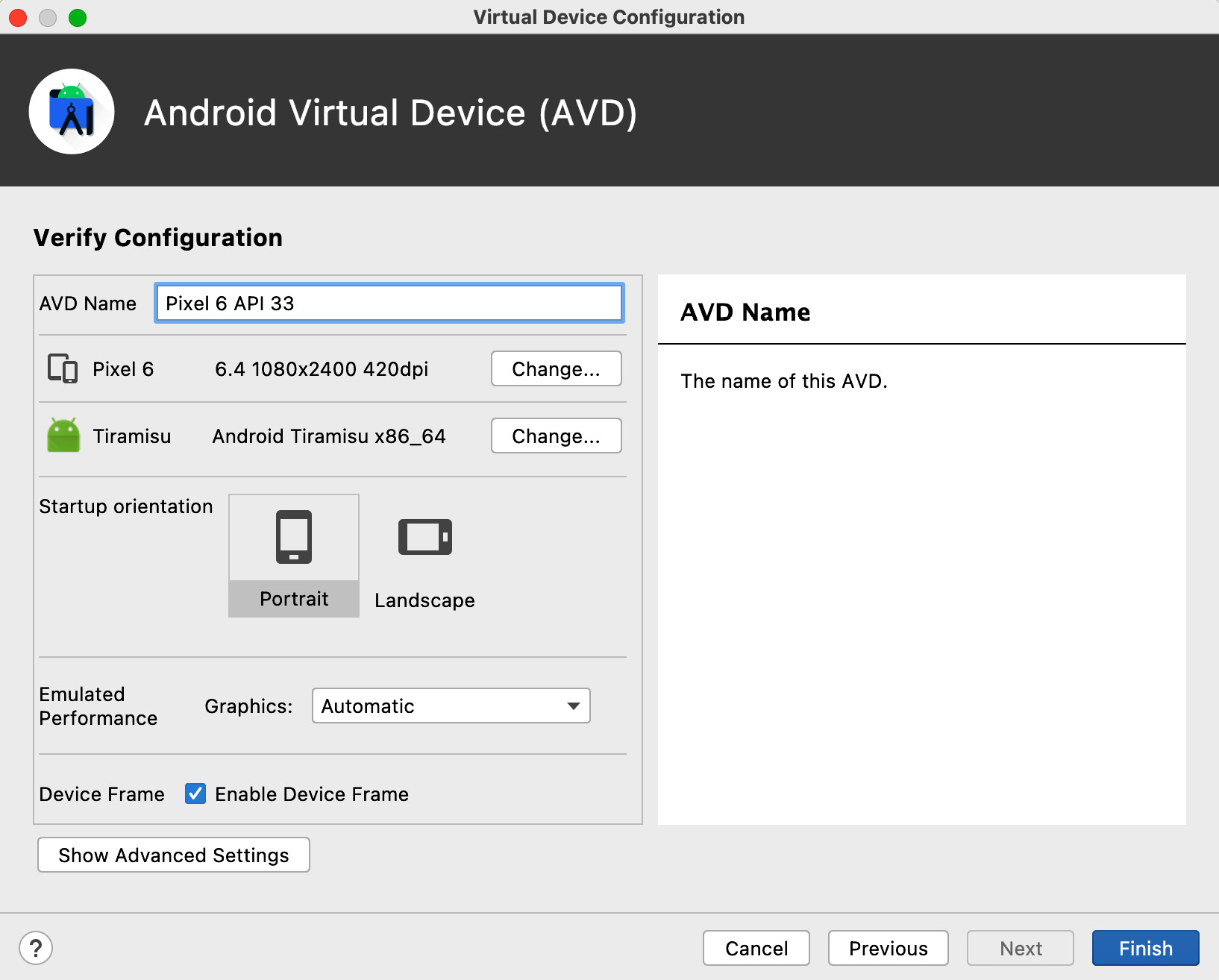Click the 6.4 1080x2400 420dpi text

[322, 369]
